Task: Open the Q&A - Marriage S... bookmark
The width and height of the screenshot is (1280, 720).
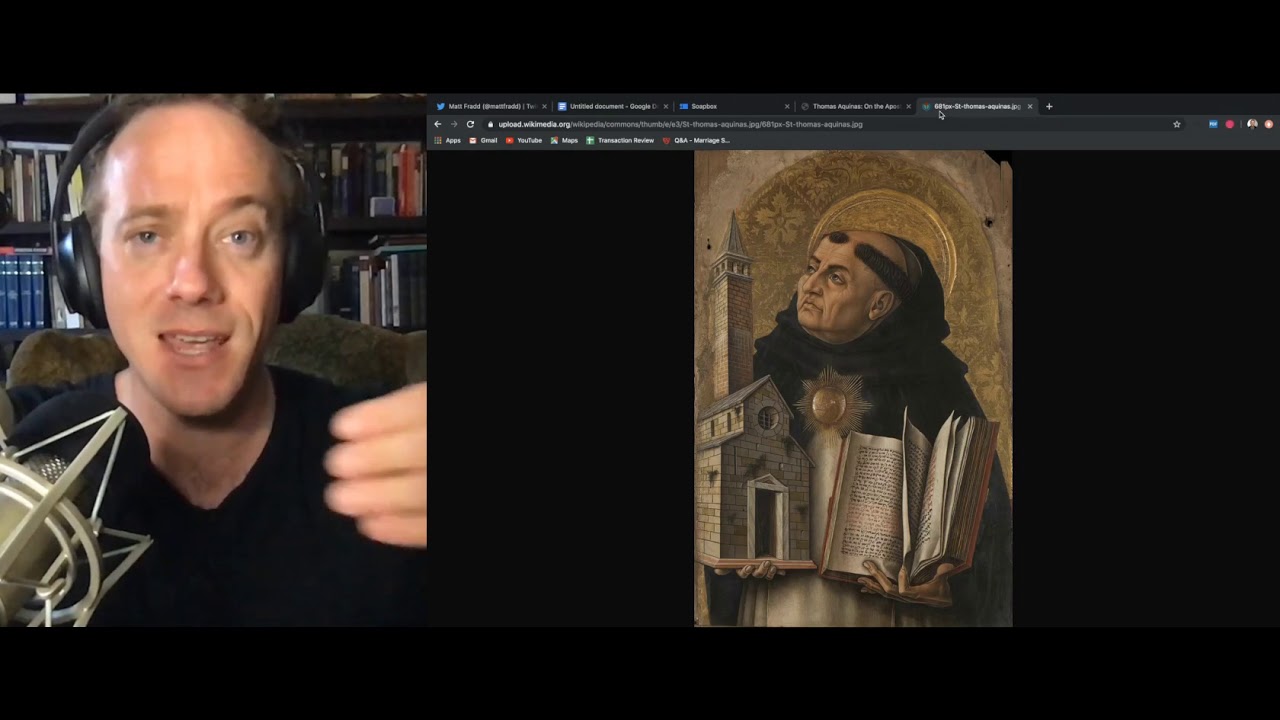Action: (x=696, y=140)
